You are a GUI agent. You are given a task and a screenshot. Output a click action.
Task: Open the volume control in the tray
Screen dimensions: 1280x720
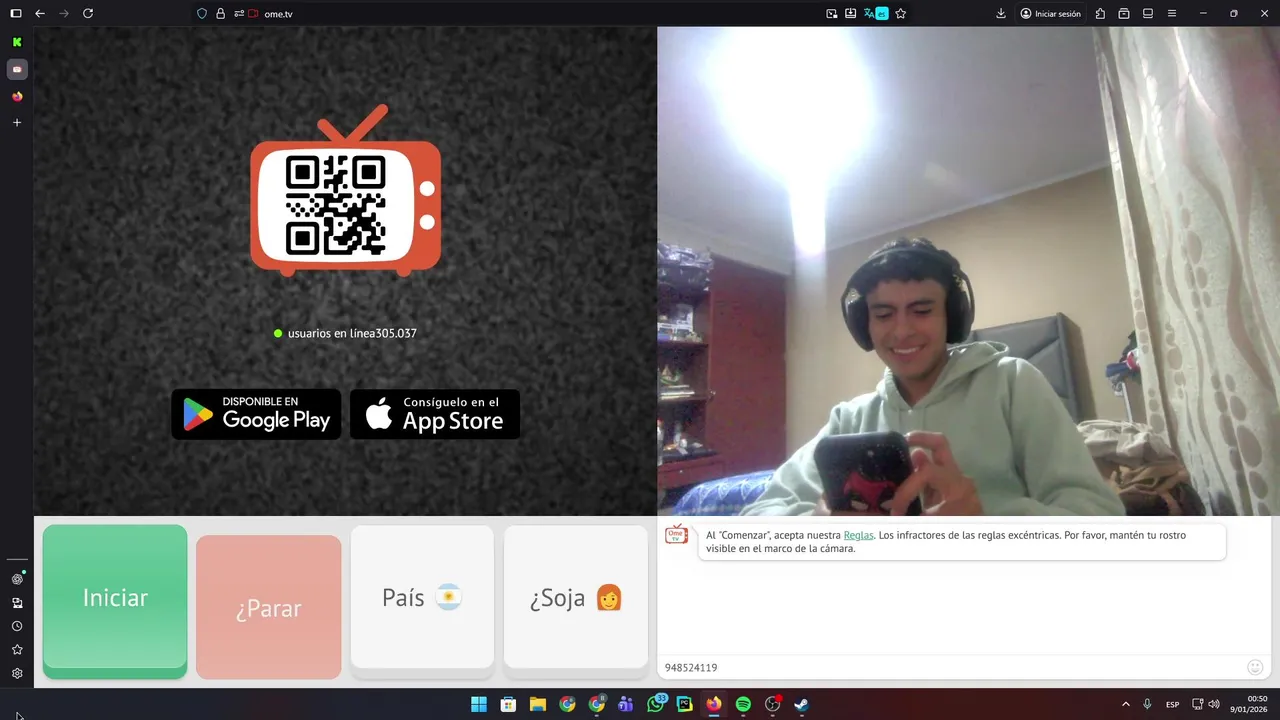tap(1213, 704)
